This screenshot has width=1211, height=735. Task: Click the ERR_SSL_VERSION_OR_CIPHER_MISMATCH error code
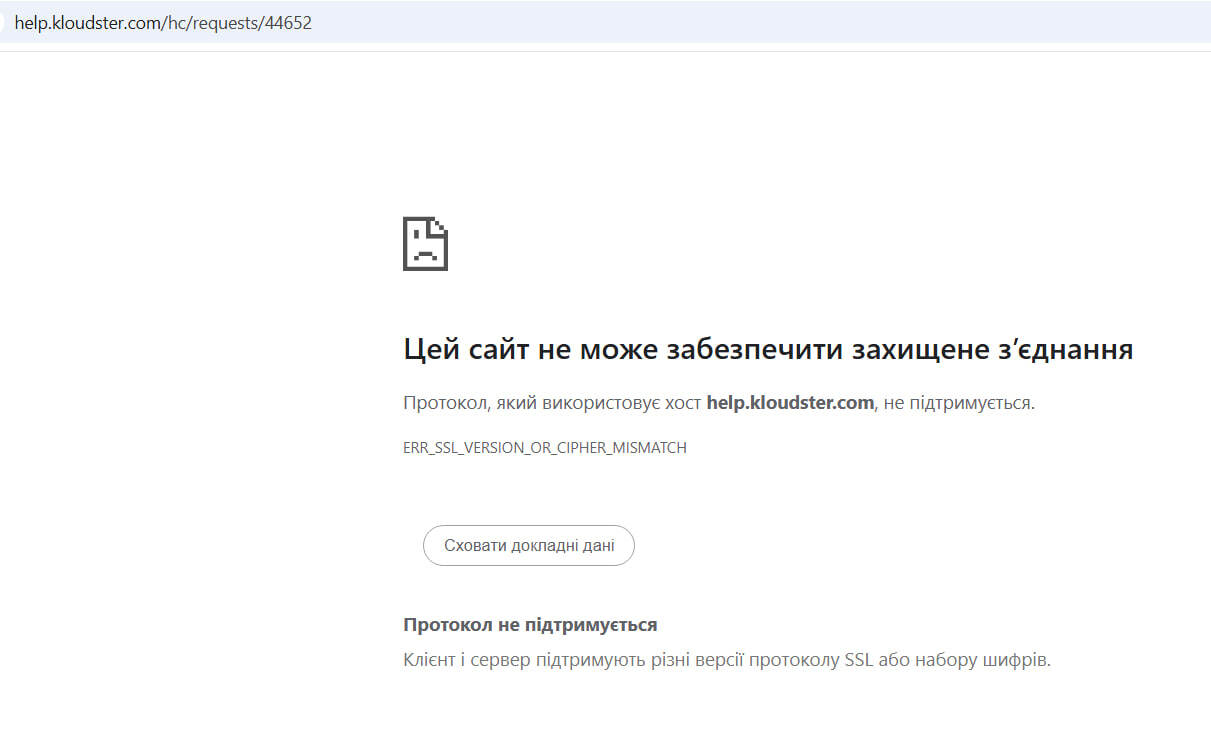[545, 448]
